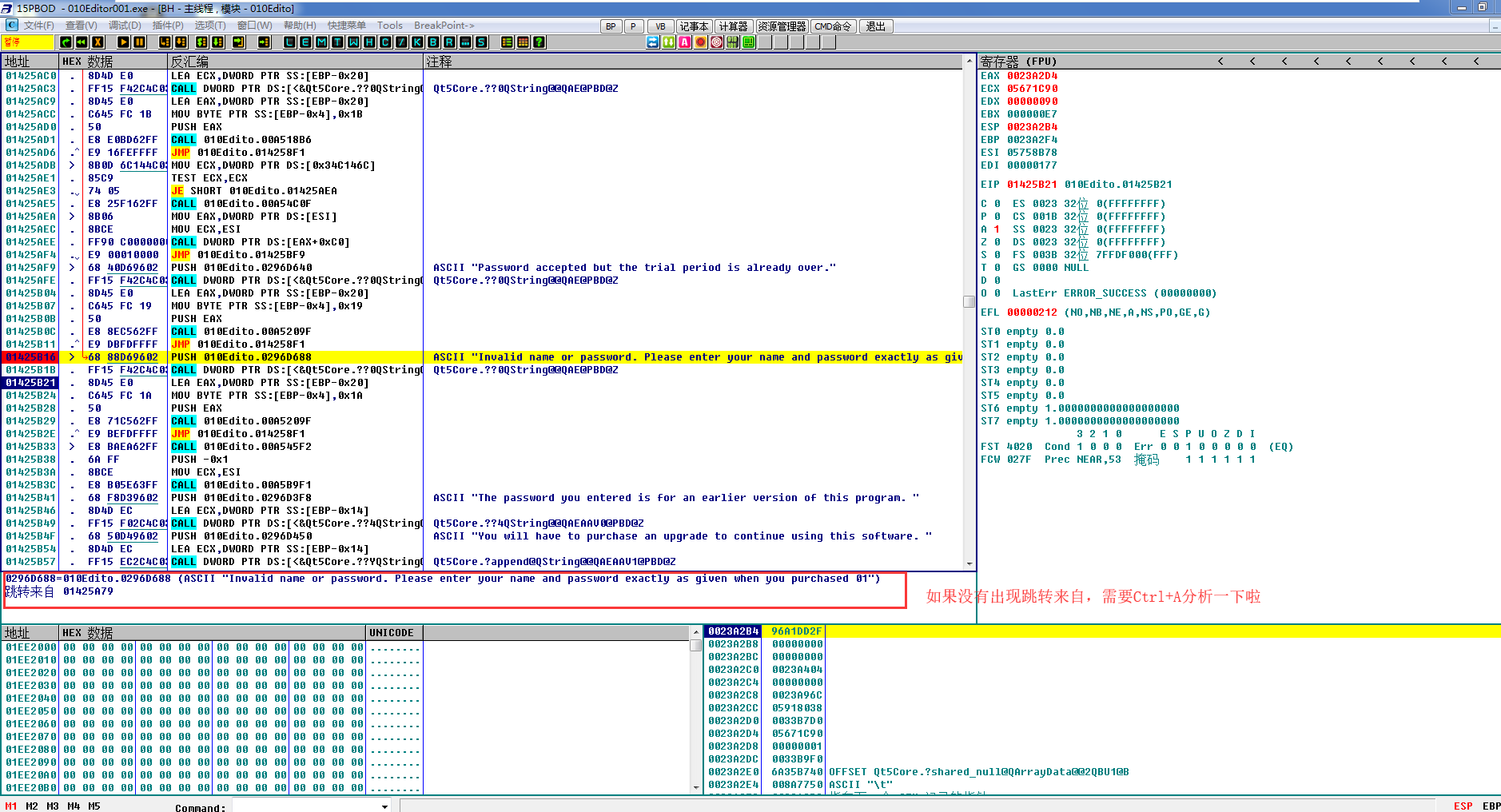This screenshot has height=812, width=1501.
Task: Expand the BreakPoint-> menu
Action: click(444, 26)
